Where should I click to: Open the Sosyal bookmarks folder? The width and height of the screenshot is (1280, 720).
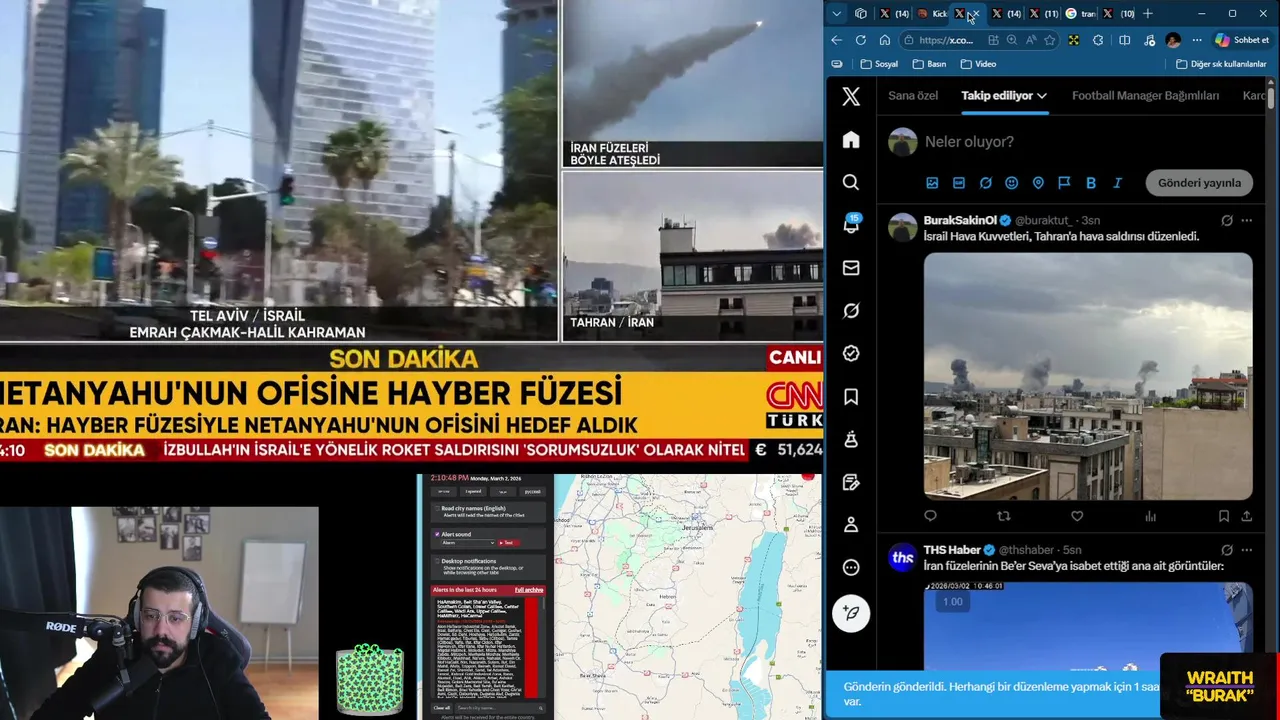click(878, 64)
